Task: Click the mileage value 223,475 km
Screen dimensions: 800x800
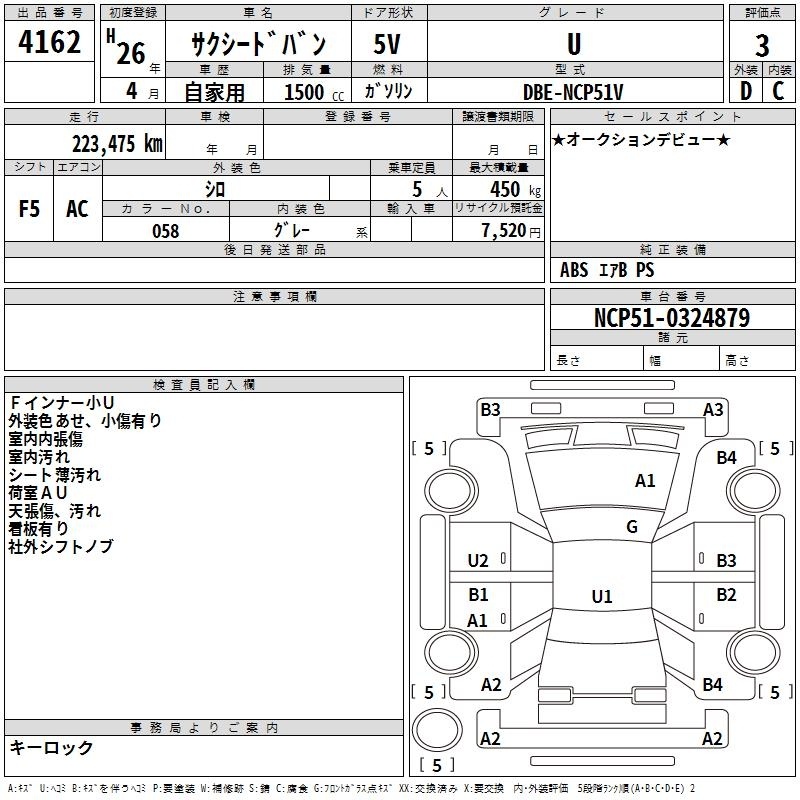Action: point(117,143)
